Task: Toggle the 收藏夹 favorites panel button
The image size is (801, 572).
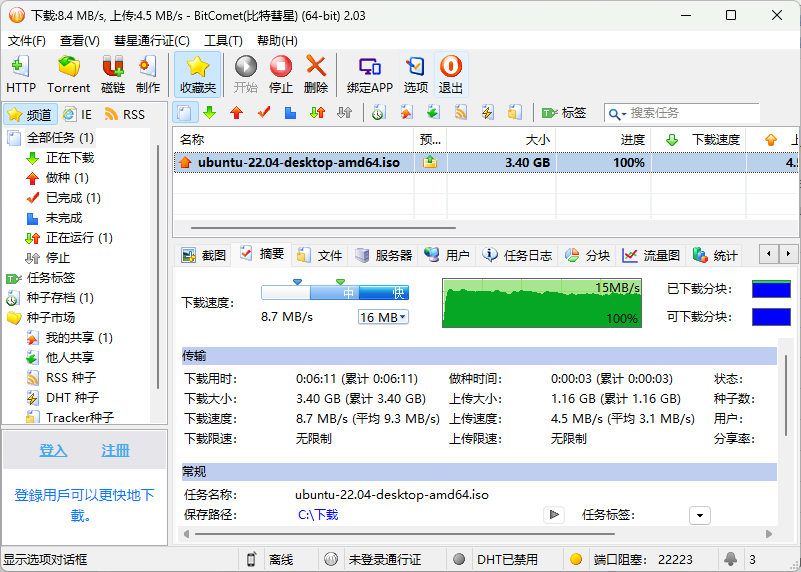Action: tap(198, 75)
